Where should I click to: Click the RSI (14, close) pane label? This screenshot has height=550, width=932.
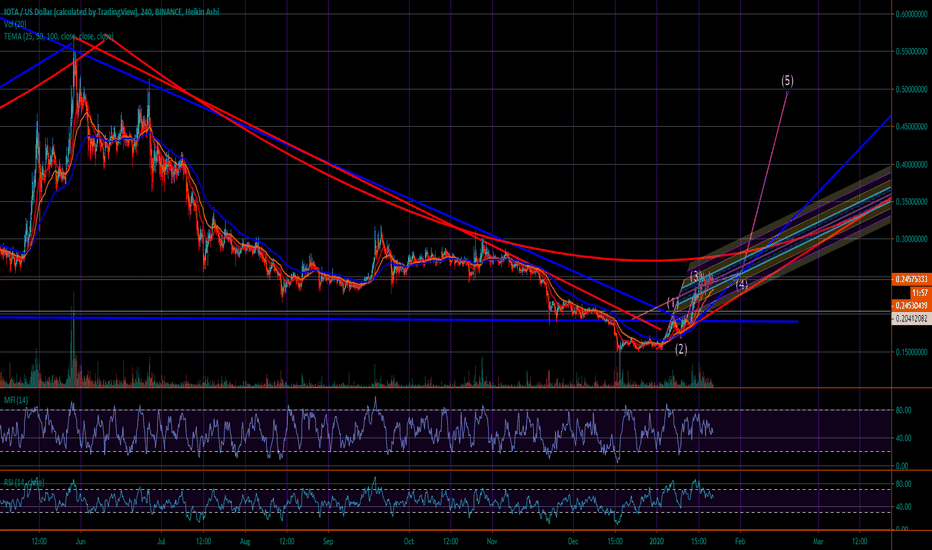(24, 482)
